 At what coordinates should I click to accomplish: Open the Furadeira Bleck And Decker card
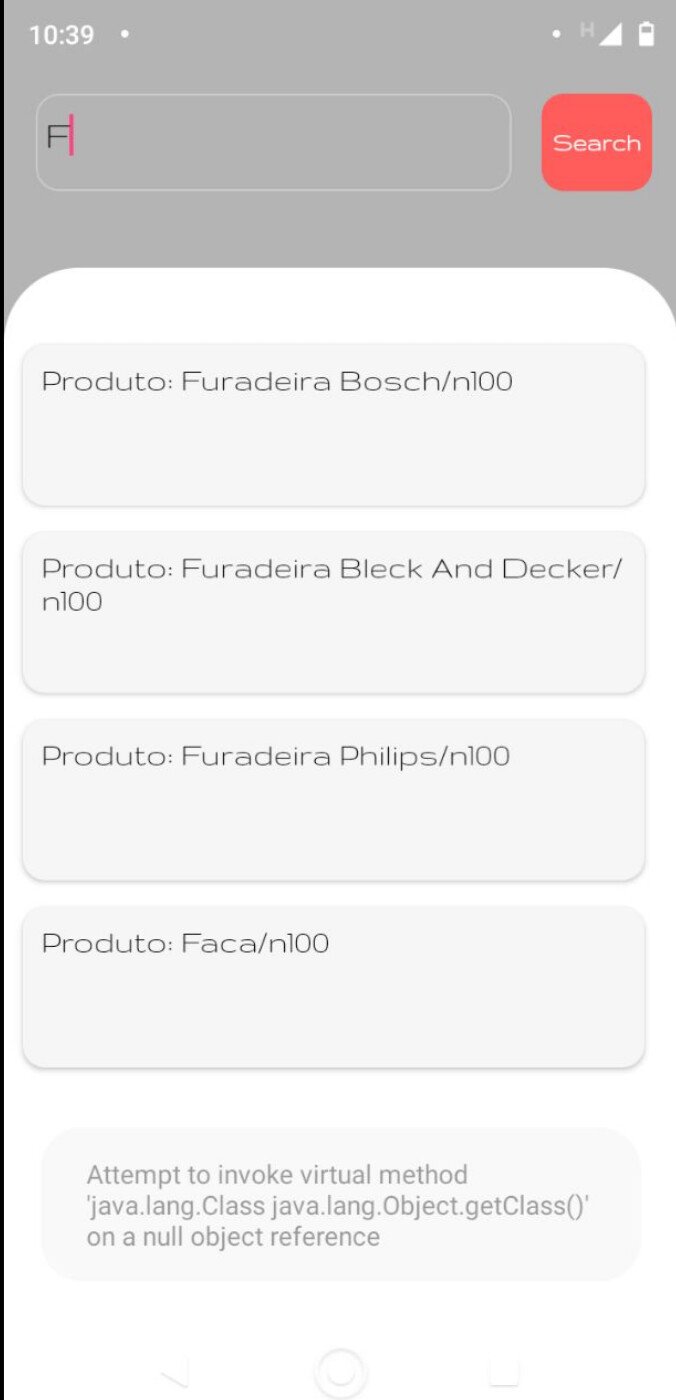333,612
